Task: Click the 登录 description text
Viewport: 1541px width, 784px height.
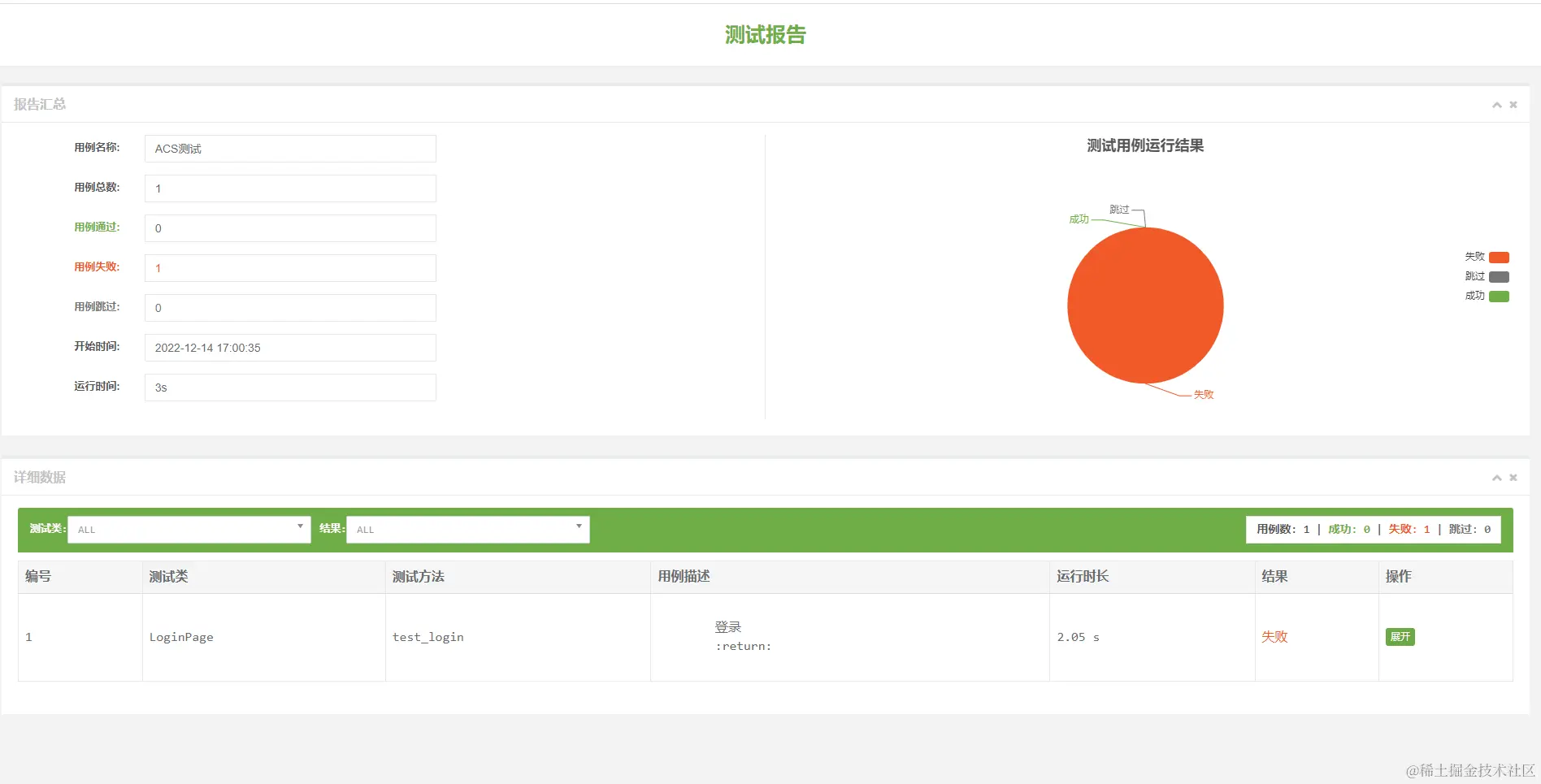Action: click(728, 627)
